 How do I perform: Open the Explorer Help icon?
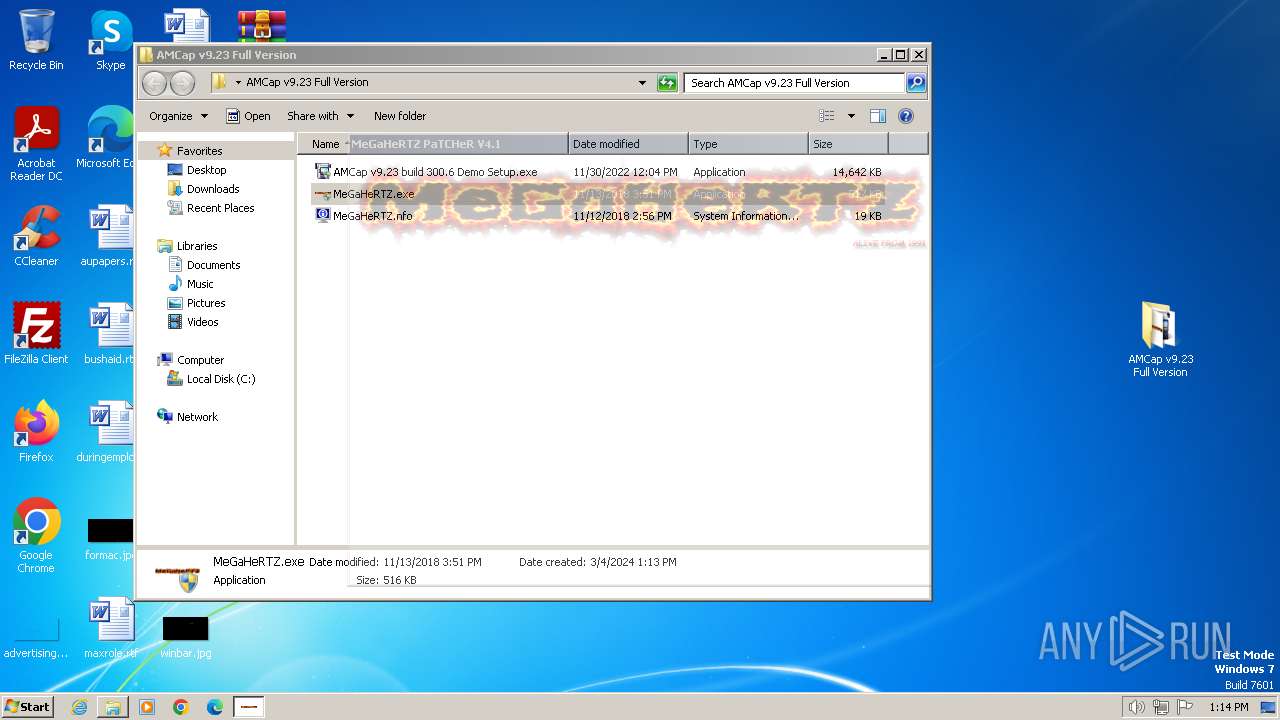(x=906, y=116)
